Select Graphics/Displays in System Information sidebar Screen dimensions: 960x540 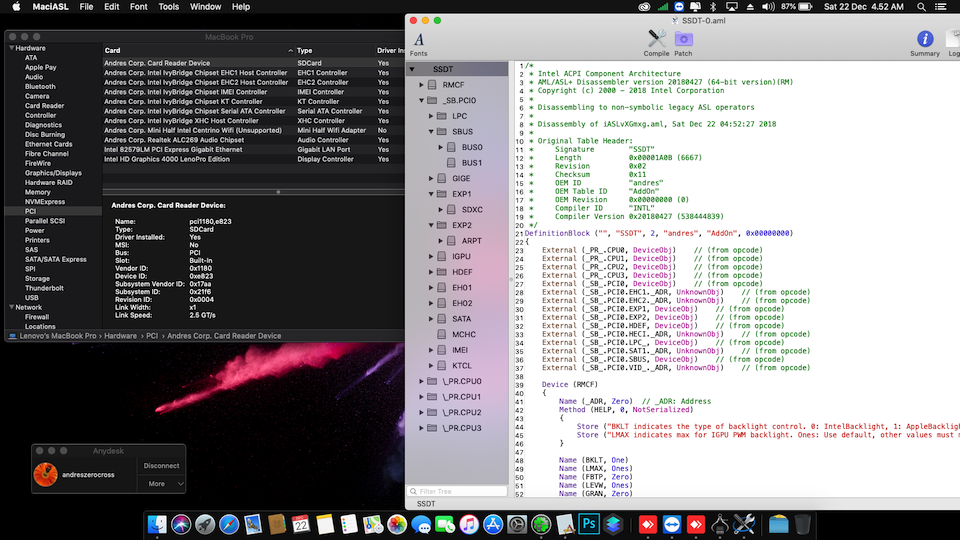coord(53,173)
